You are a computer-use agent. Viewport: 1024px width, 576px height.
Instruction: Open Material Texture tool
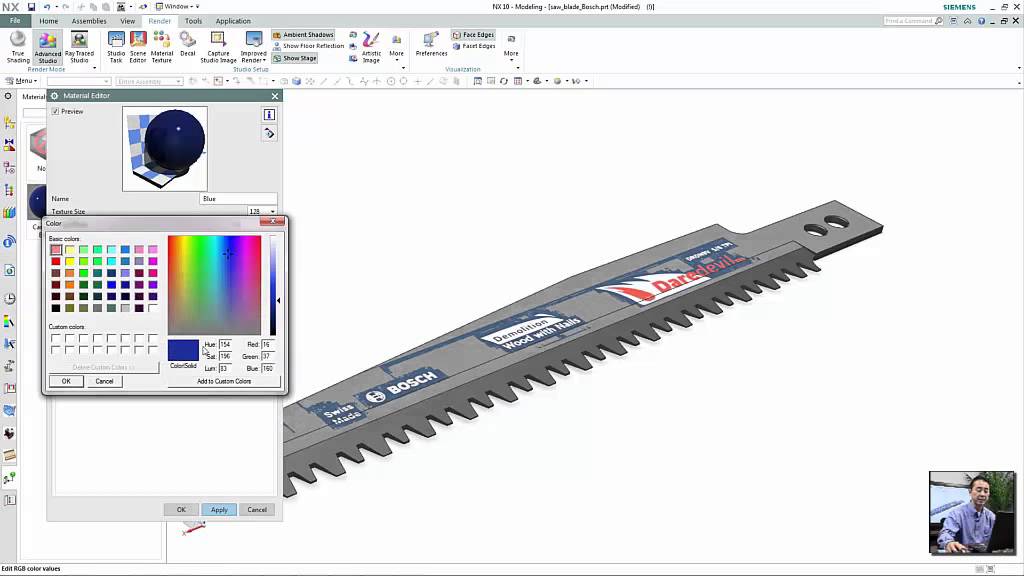[x=161, y=47]
